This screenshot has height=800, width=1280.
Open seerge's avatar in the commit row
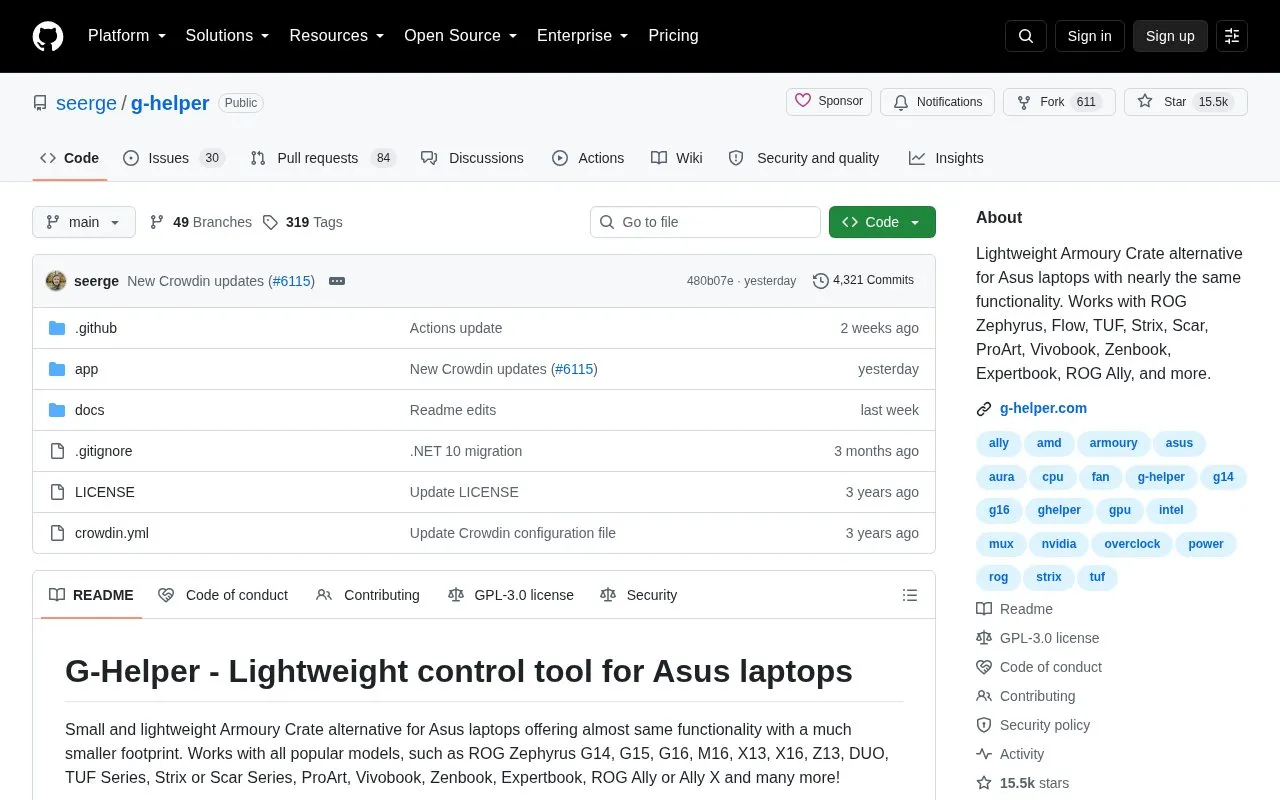click(56, 281)
